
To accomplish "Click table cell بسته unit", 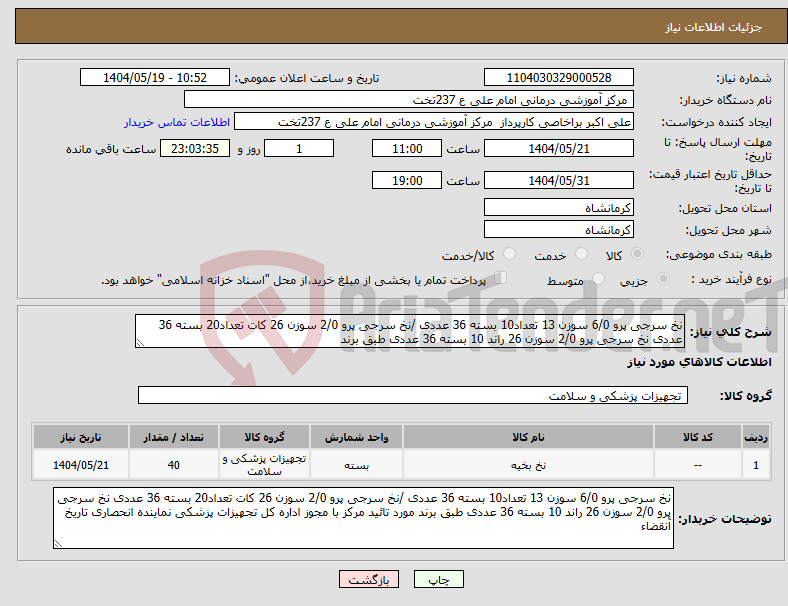I will point(356,465).
